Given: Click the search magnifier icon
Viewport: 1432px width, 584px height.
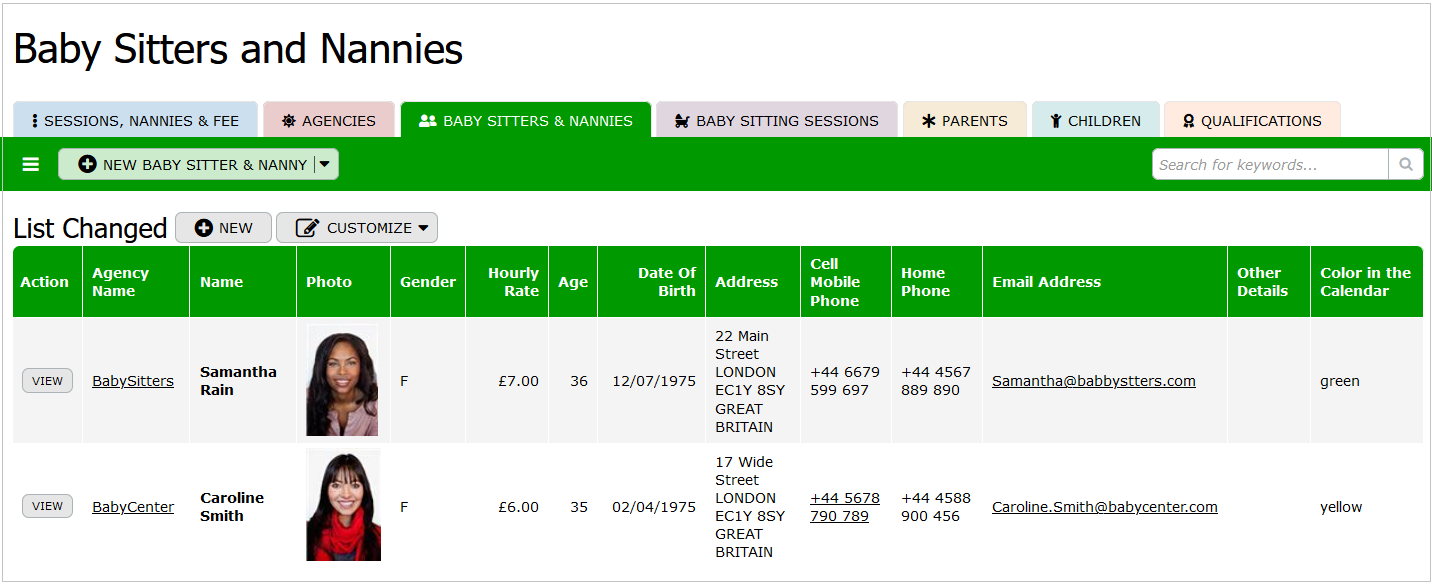Looking at the screenshot, I should [1405, 164].
